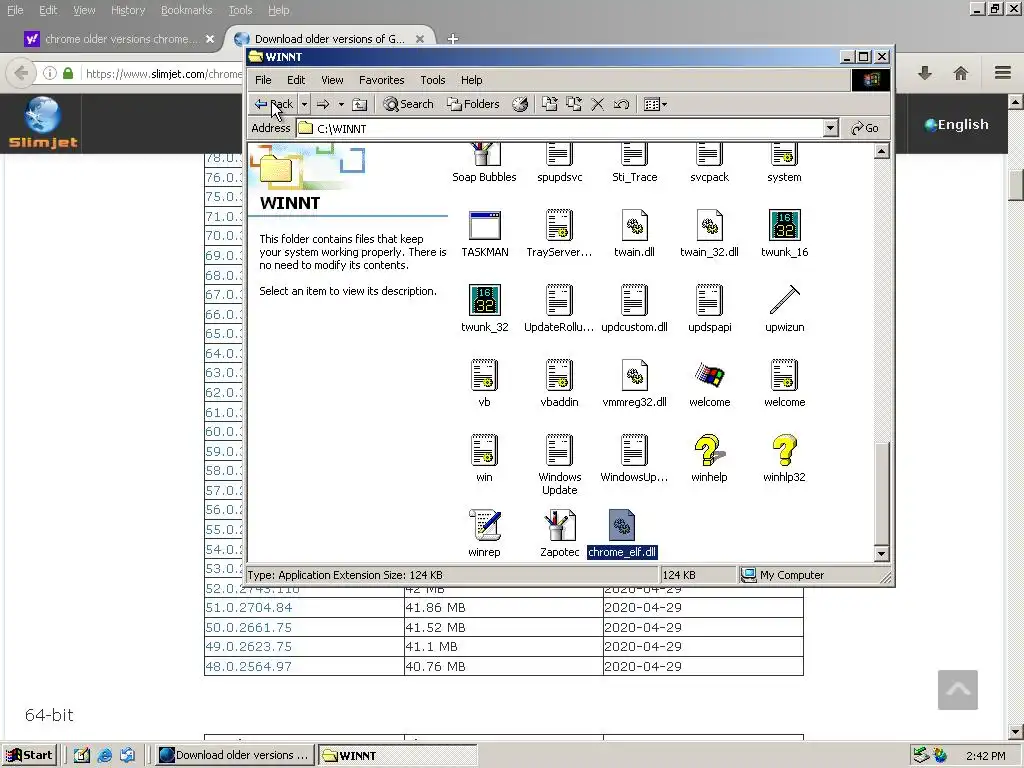Click WINNT file list scroll down arrow

tap(881, 553)
